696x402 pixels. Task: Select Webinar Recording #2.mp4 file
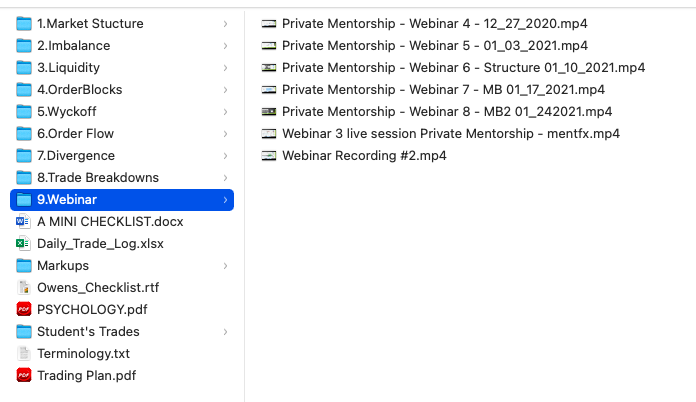pyautogui.click(x=364, y=155)
